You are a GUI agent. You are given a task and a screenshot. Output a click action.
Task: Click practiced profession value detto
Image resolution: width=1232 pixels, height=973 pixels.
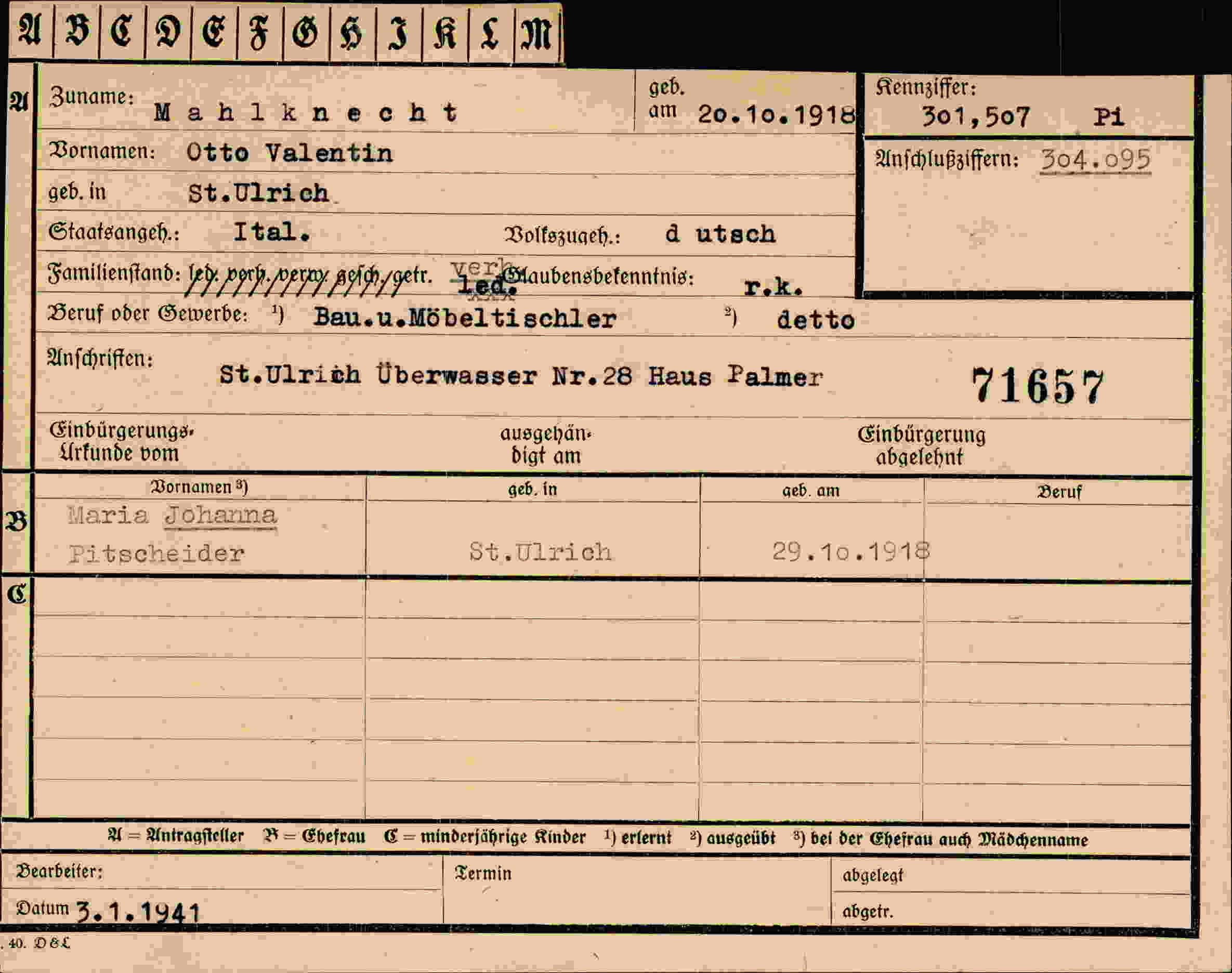pyautogui.click(x=815, y=320)
